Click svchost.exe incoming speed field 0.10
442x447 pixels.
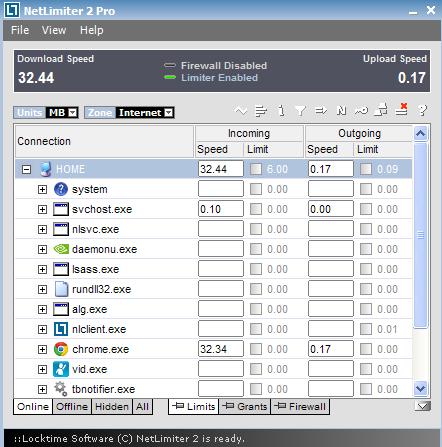tap(221, 209)
